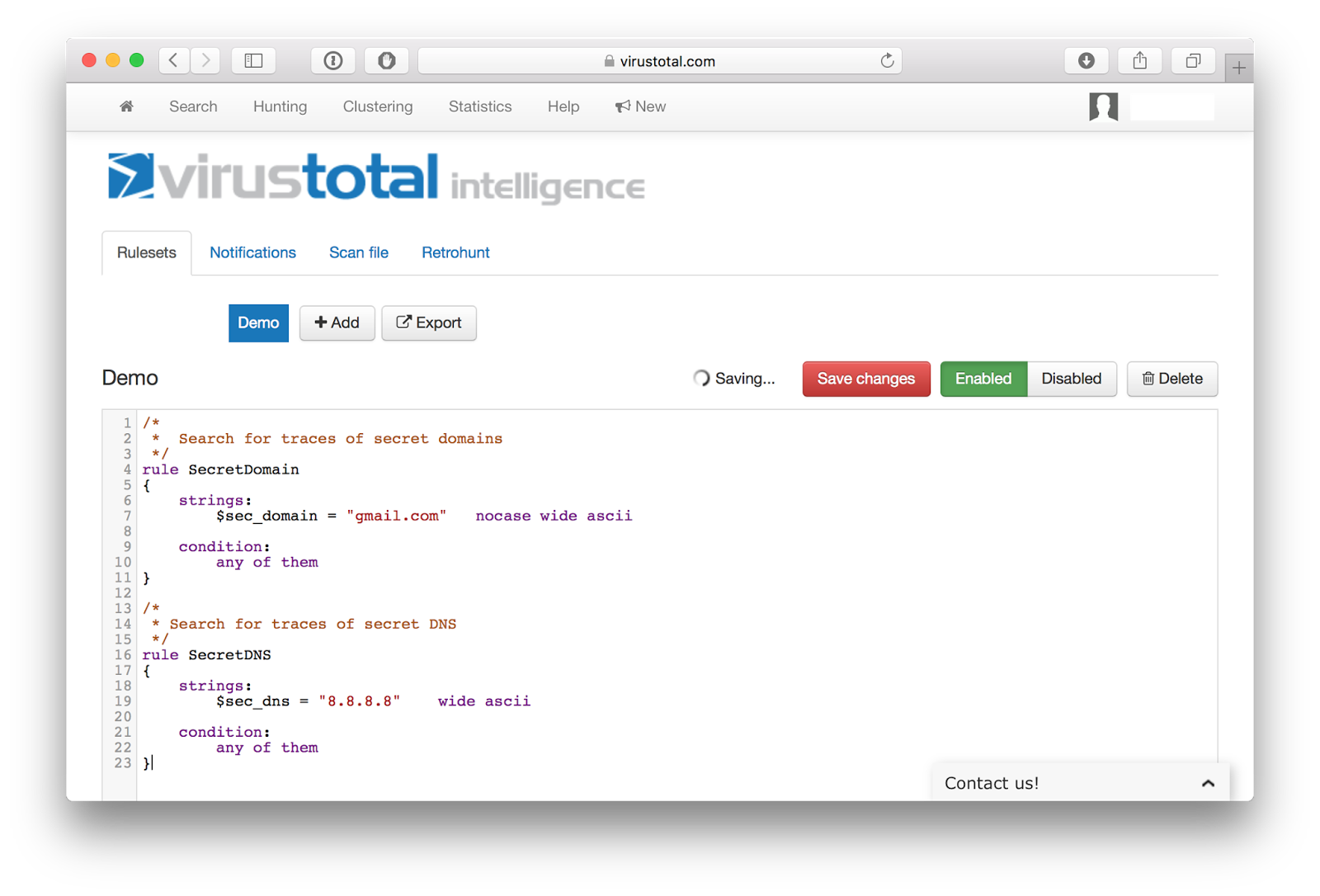Click the New announcements megaphone icon
This screenshot has height=896, width=1320.
(x=625, y=106)
